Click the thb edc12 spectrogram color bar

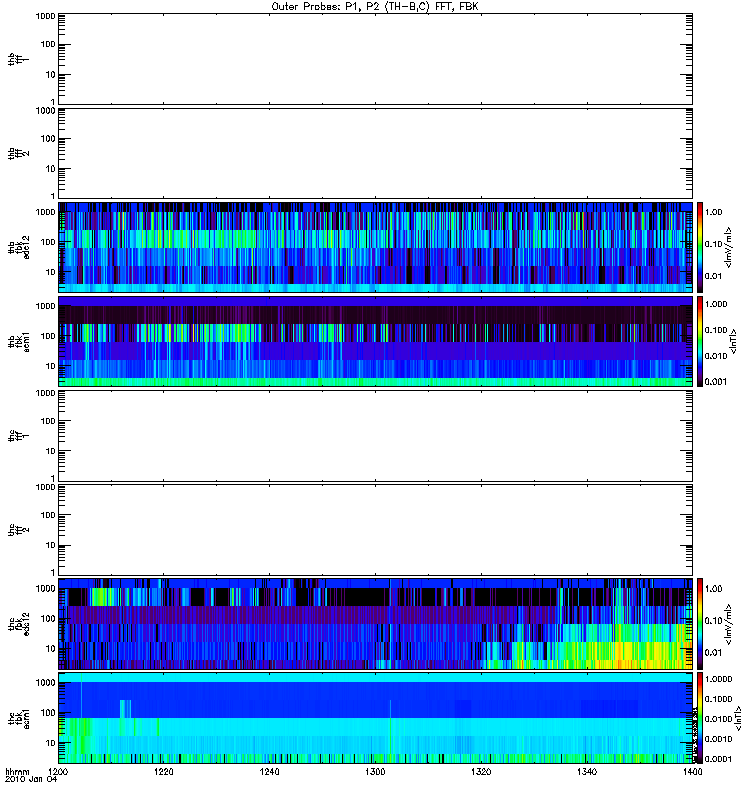[700, 247]
